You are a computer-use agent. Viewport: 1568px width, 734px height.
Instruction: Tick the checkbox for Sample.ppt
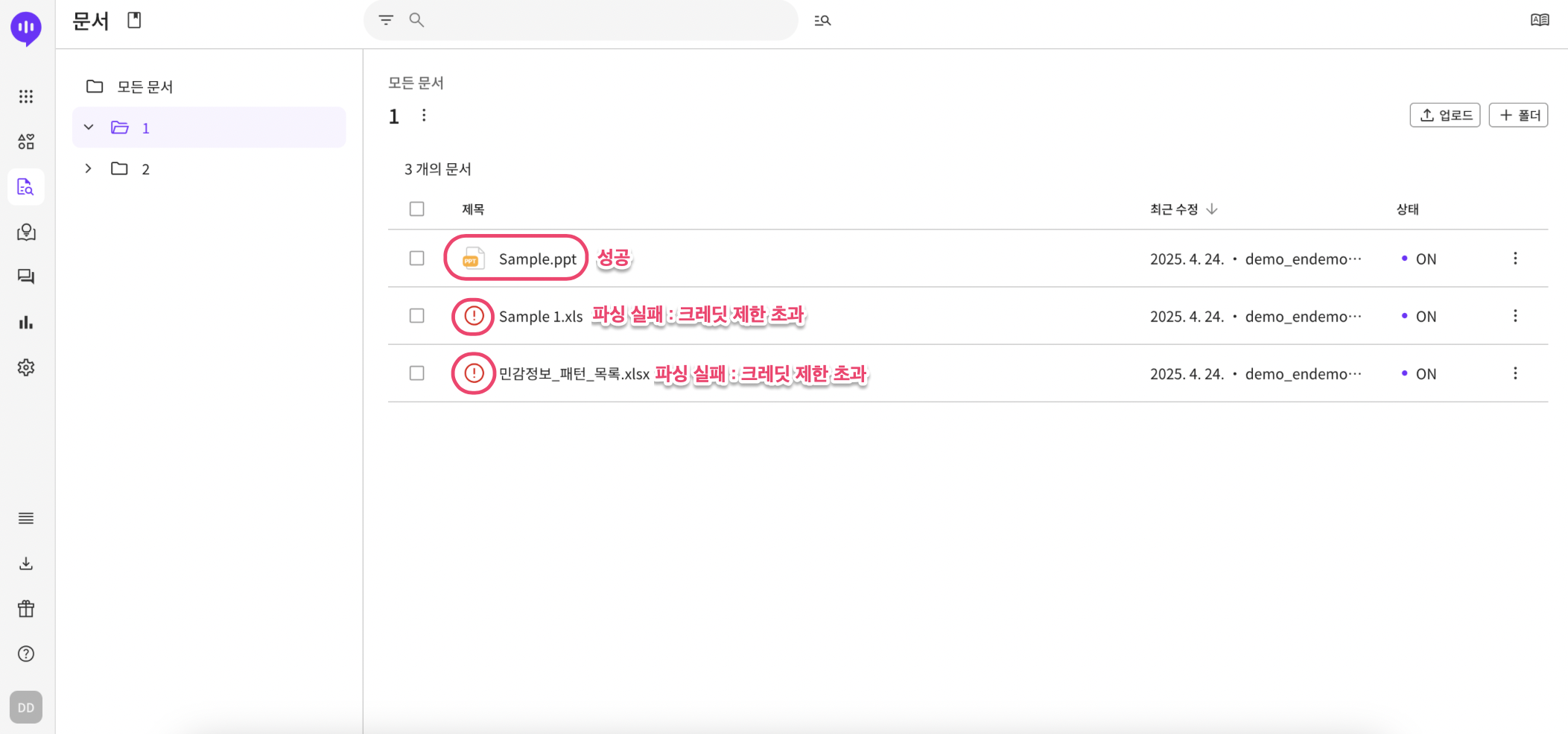pos(417,259)
